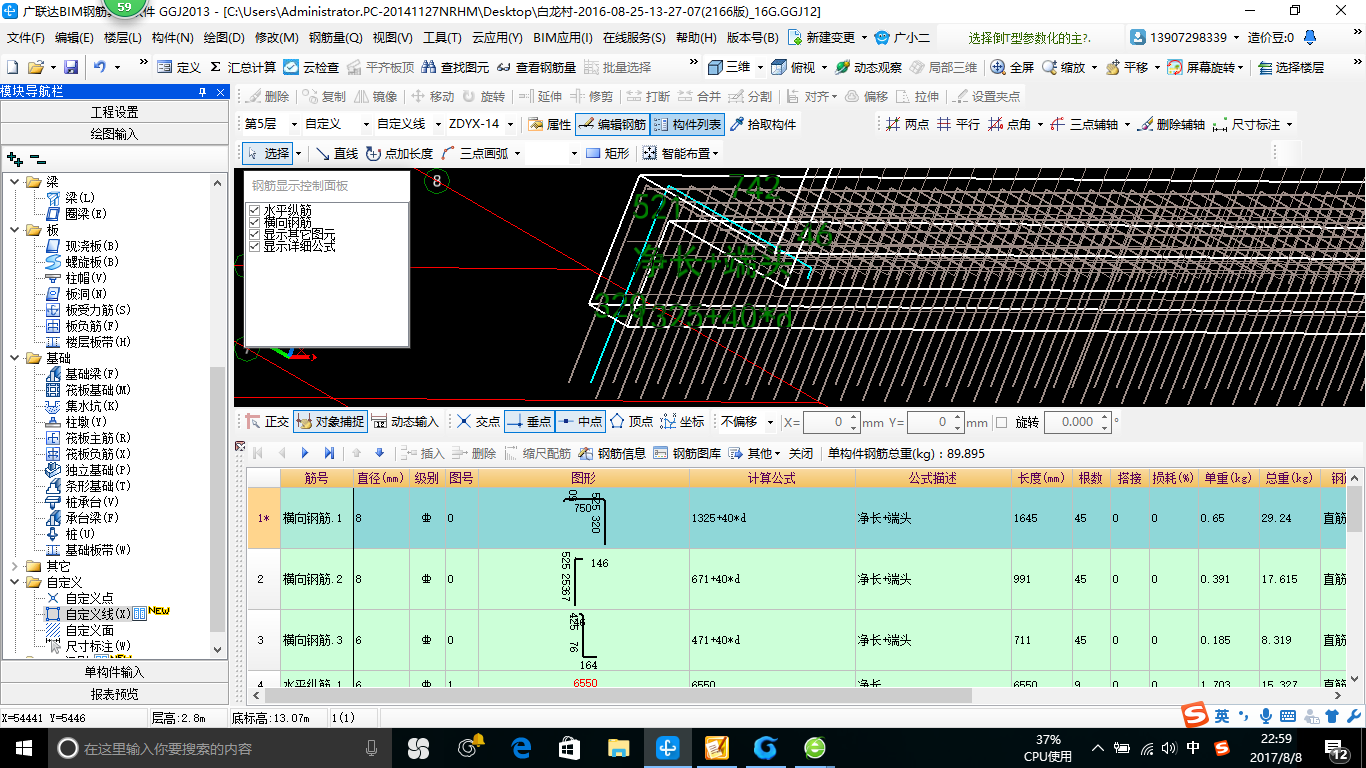1366x768 pixels.
Task: Expand the 其它 tree folder
Action: [15, 566]
